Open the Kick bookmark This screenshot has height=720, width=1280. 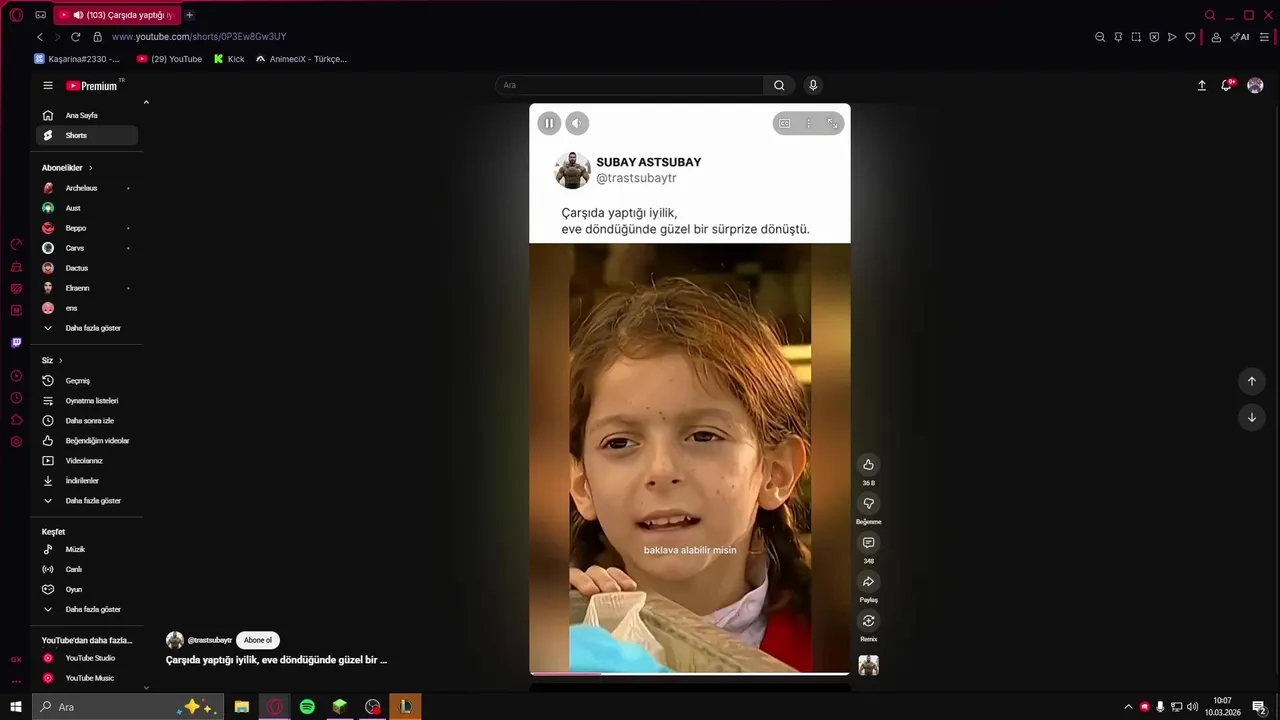[229, 59]
